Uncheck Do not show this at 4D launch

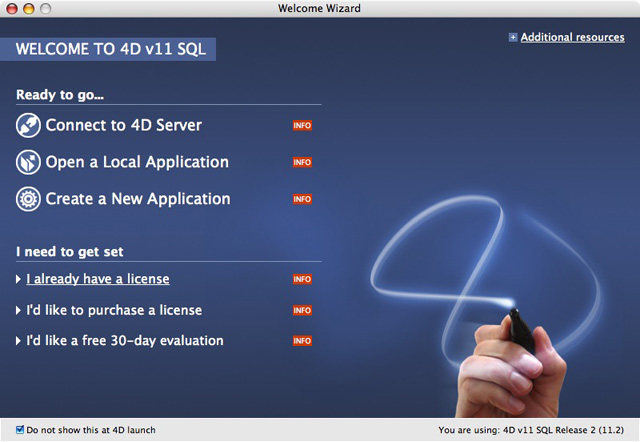[x=21, y=430]
